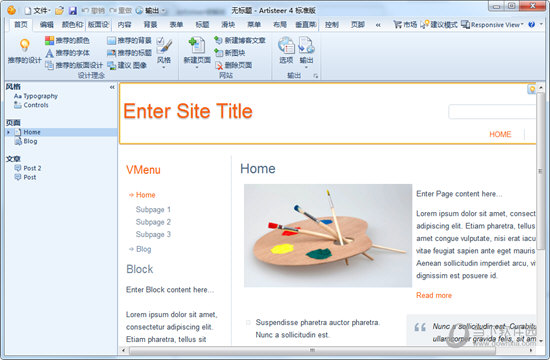
Task: Click the horizontal scrollbar at bottom
Action: click(x=312, y=350)
